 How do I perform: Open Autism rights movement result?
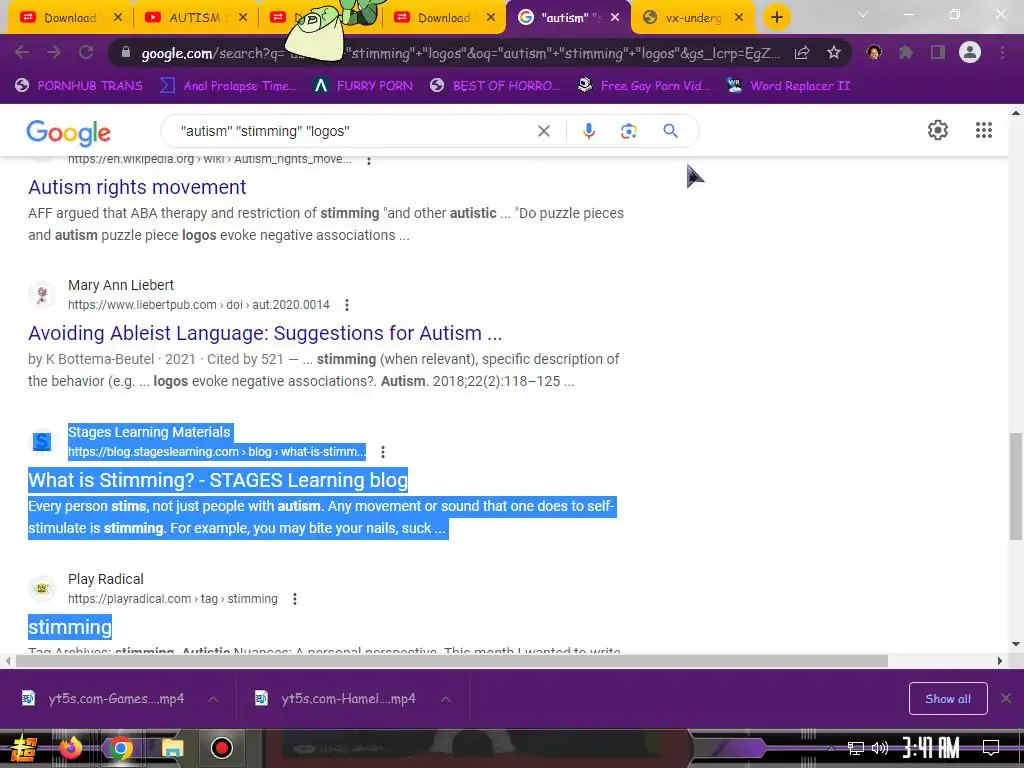[137, 187]
